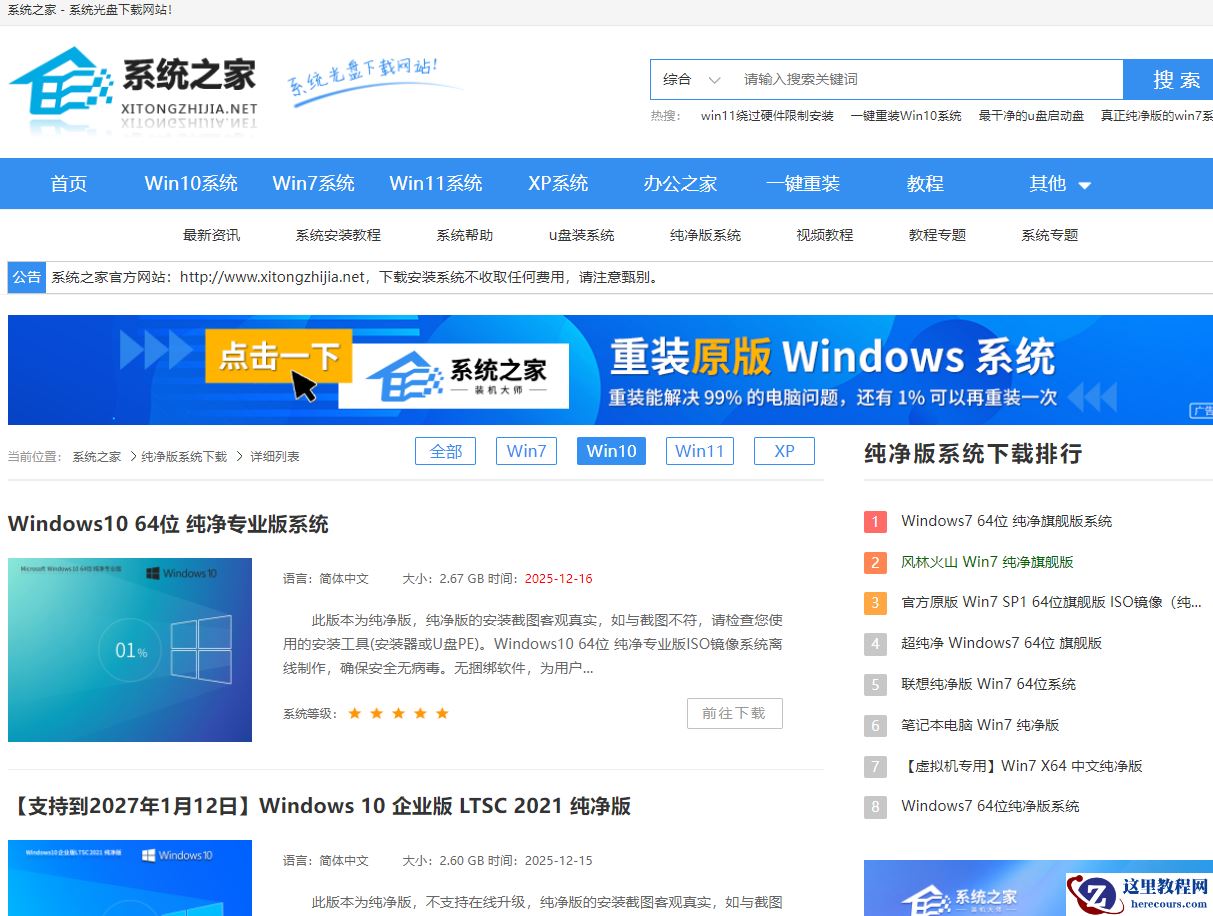Image resolution: width=1213 pixels, height=916 pixels.
Task: Switch to the Win7 filter
Action: point(526,451)
